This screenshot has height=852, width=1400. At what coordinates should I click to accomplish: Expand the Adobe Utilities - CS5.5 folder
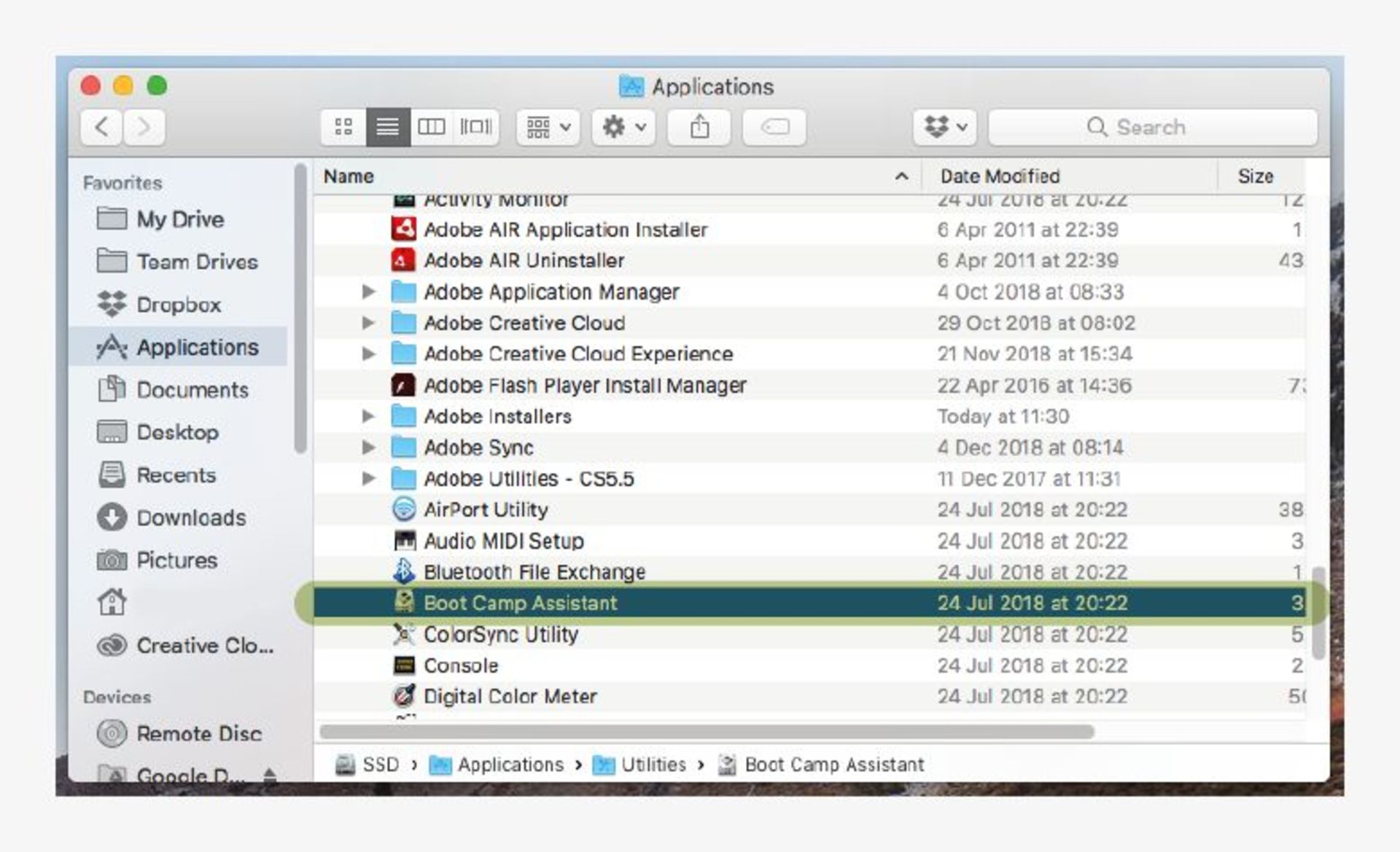(x=369, y=478)
